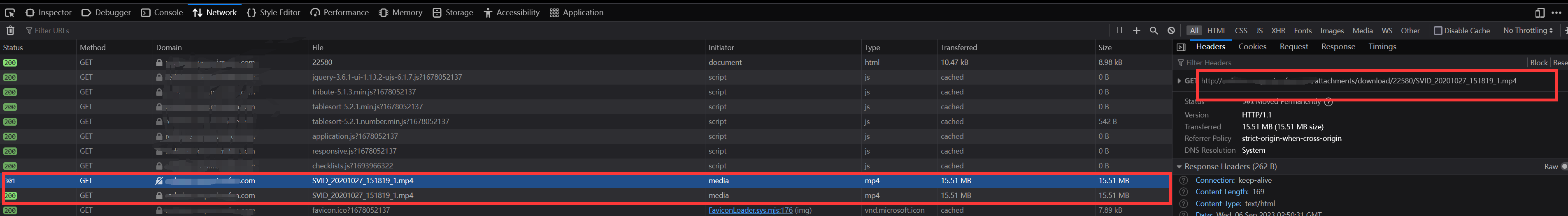Select the 200 status SVID_20201027_151819_1.mp4 row
The width and height of the screenshot is (1568, 216).
[586, 195]
